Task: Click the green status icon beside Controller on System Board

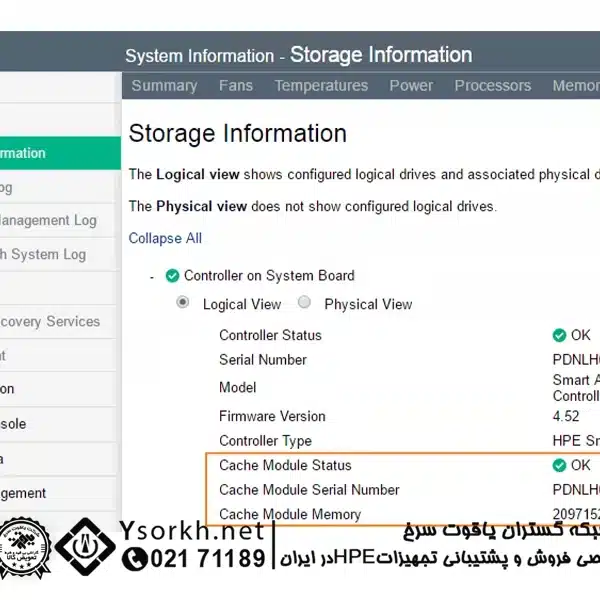Action: tap(172, 276)
